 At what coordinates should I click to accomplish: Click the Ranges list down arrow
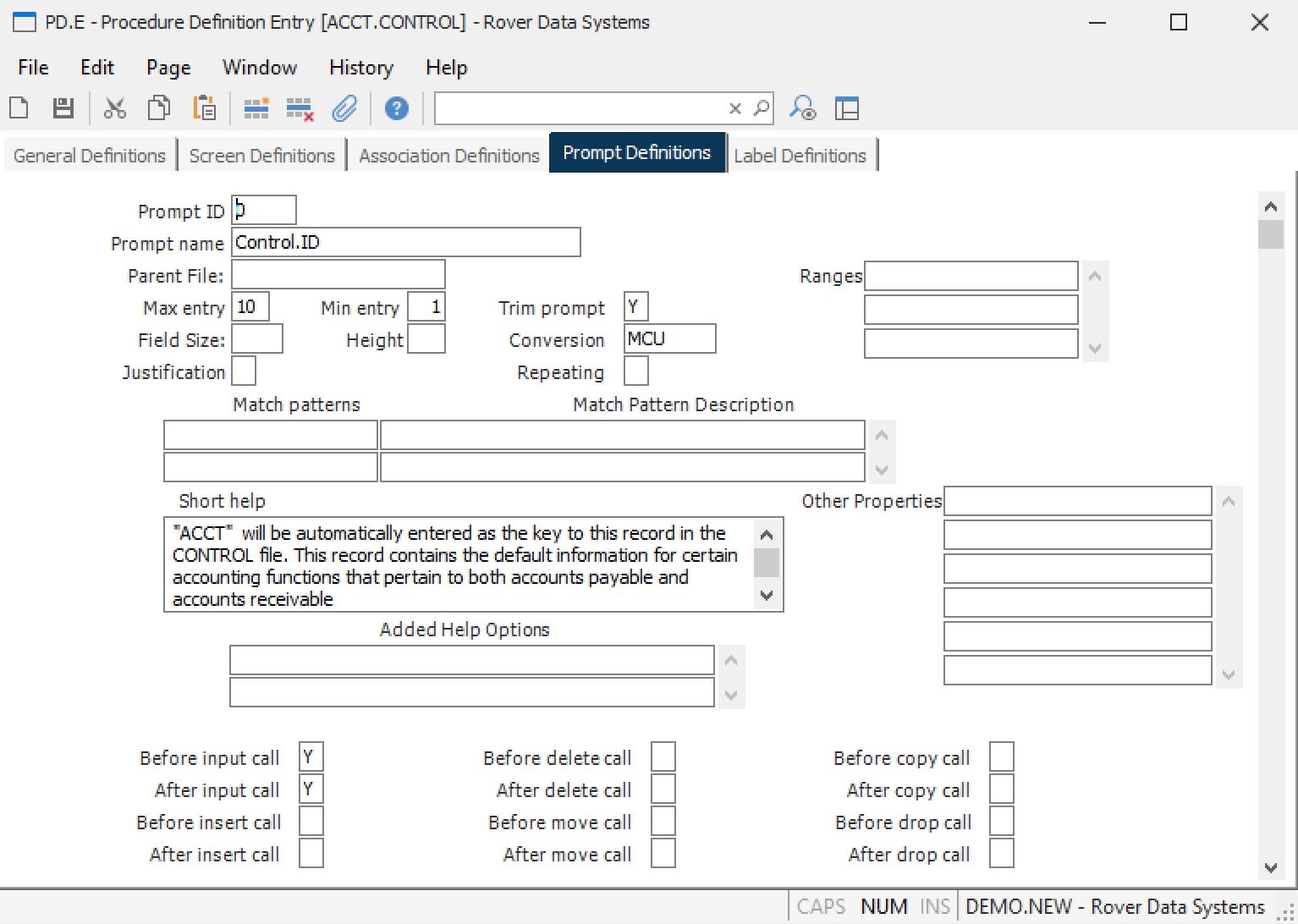coord(1095,348)
